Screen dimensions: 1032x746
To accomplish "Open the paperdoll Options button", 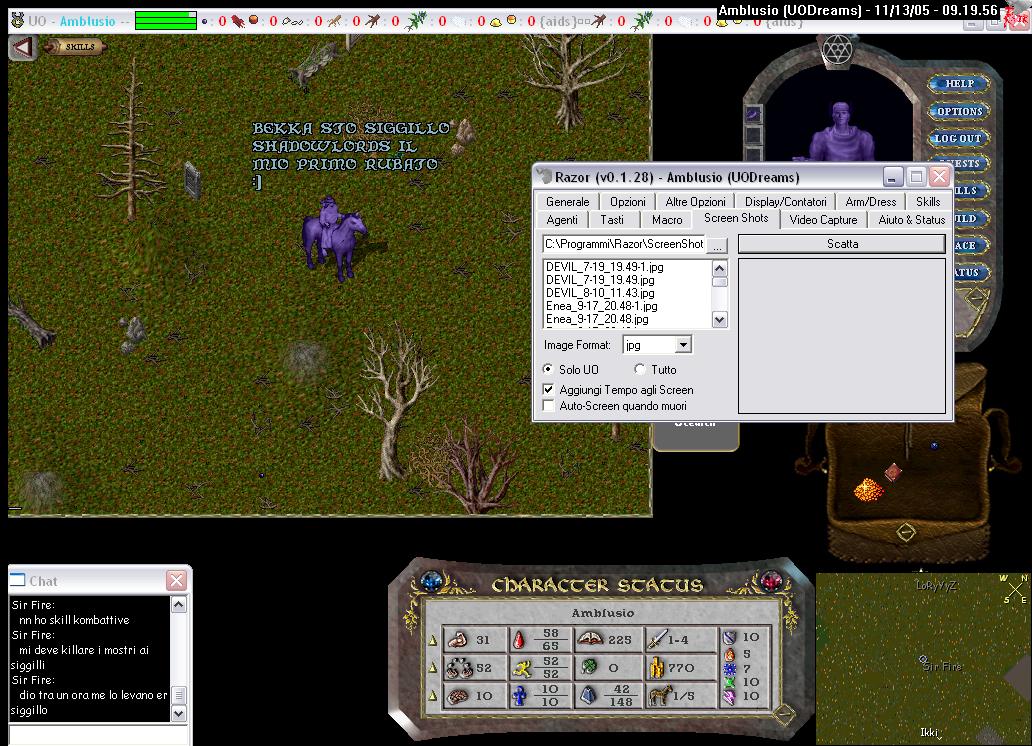I will pyautogui.click(x=959, y=111).
